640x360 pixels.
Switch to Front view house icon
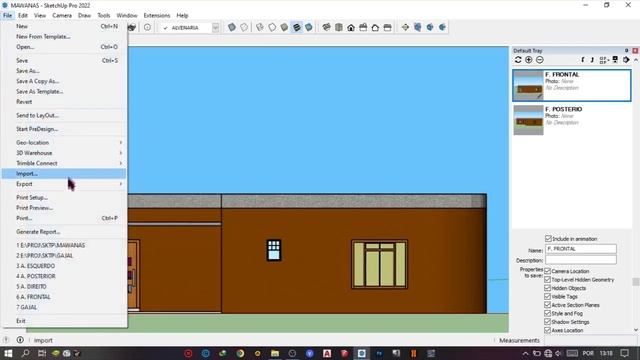(351, 27)
